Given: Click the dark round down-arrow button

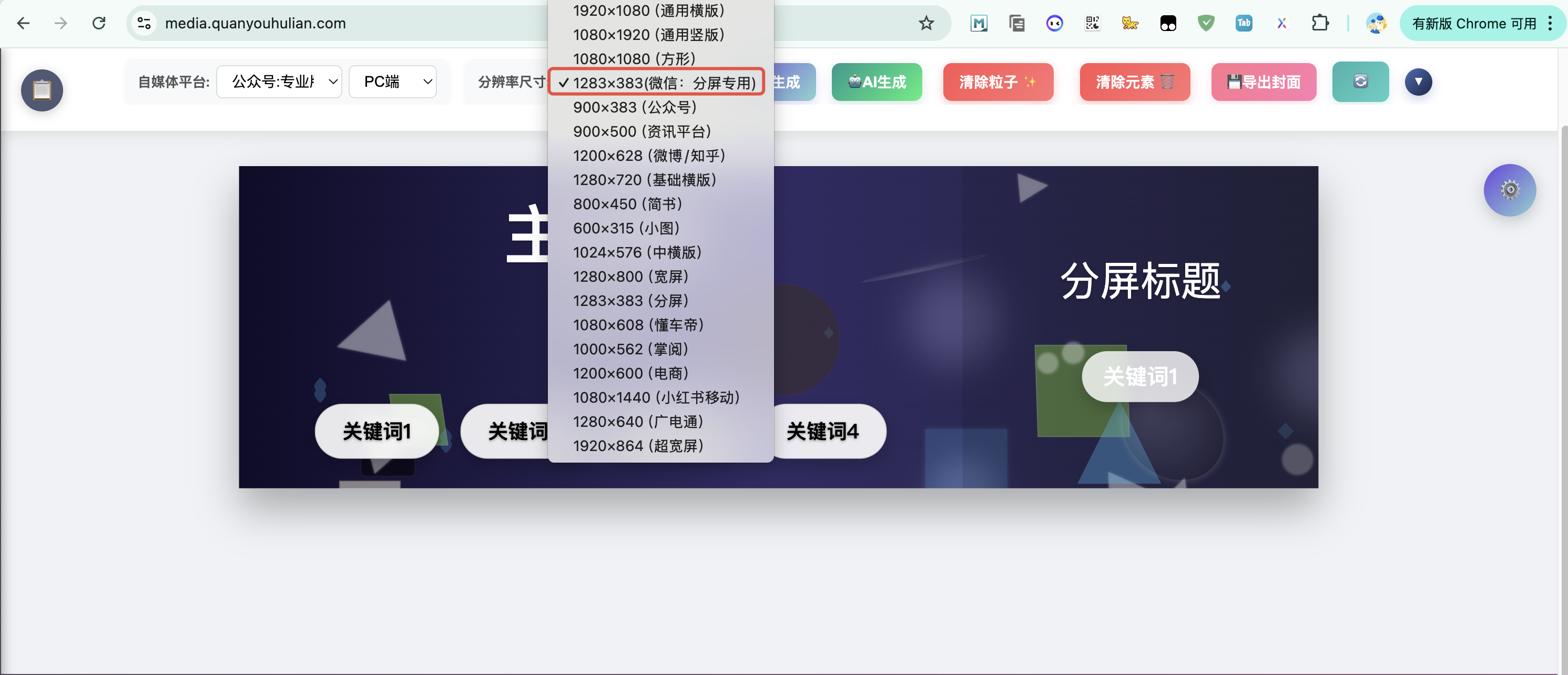Looking at the screenshot, I should pos(1418,81).
